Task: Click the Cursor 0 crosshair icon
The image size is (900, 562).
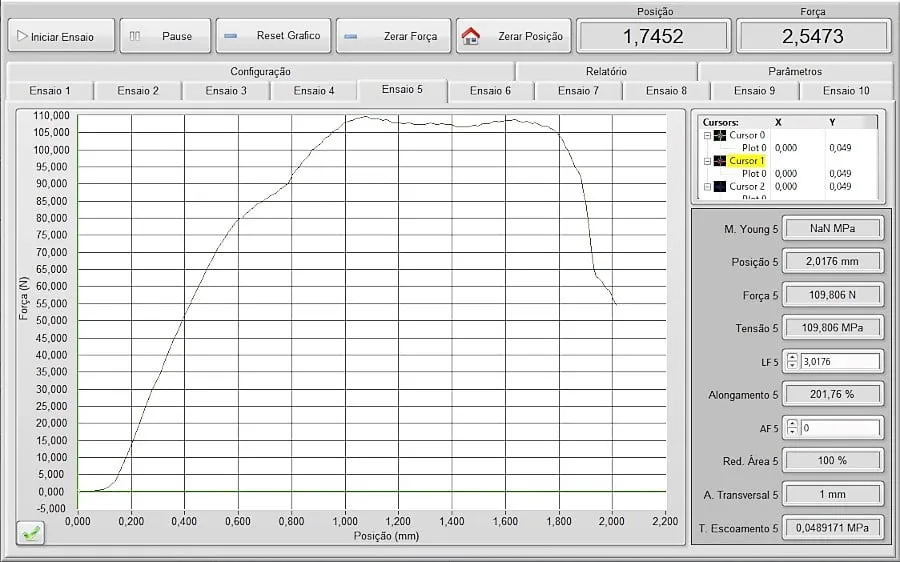Action: tap(720, 135)
